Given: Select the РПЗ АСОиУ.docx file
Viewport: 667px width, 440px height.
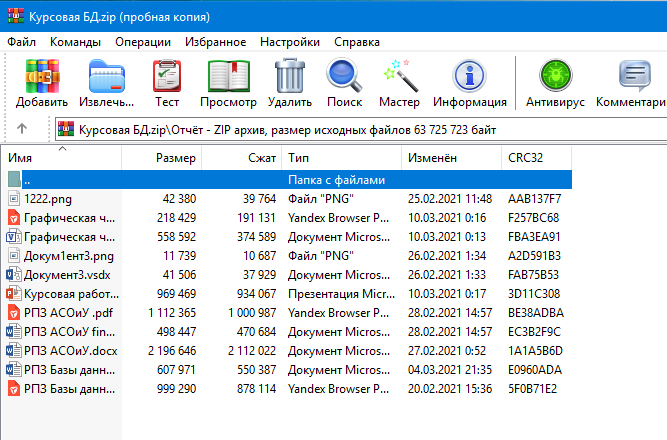Looking at the screenshot, I should 70,350.
